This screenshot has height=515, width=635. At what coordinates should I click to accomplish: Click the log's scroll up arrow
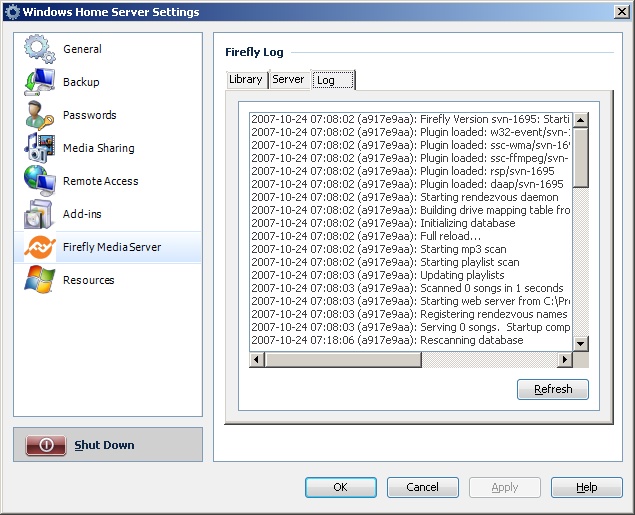point(581,120)
